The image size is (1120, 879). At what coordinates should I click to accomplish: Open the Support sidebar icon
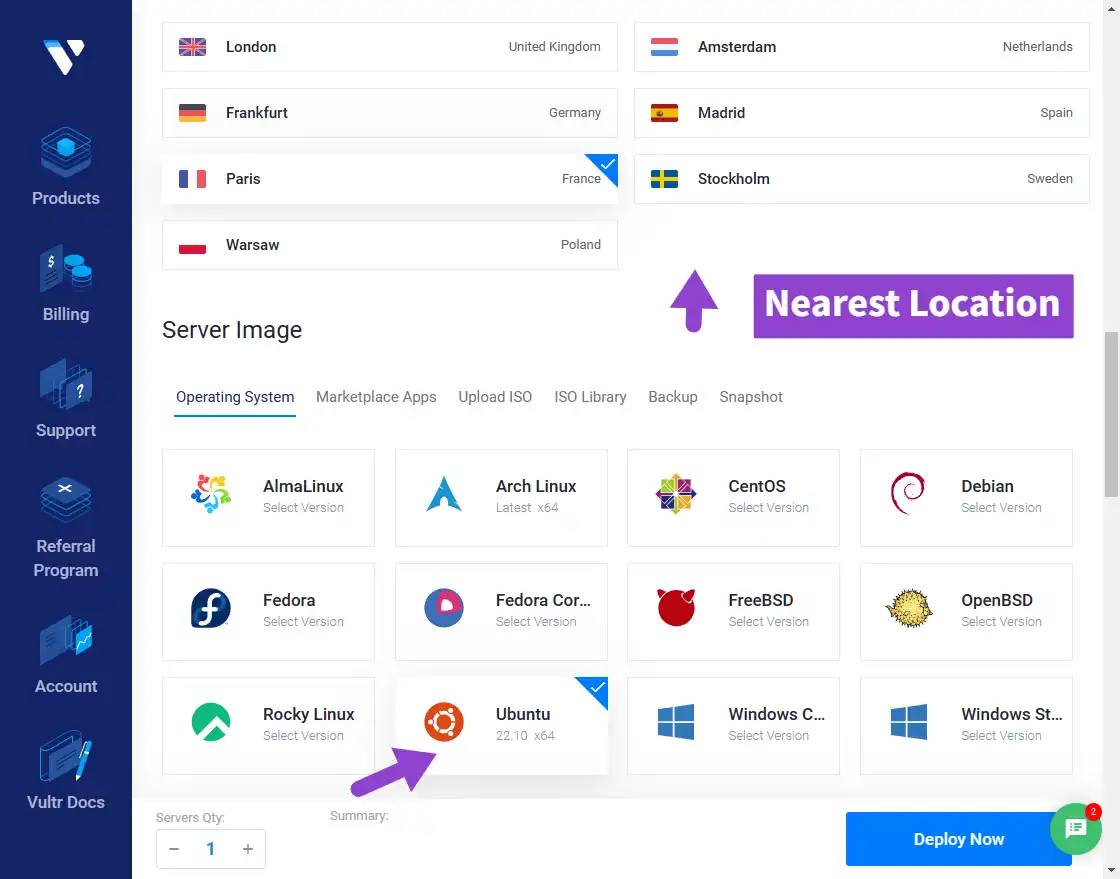(66, 384)
